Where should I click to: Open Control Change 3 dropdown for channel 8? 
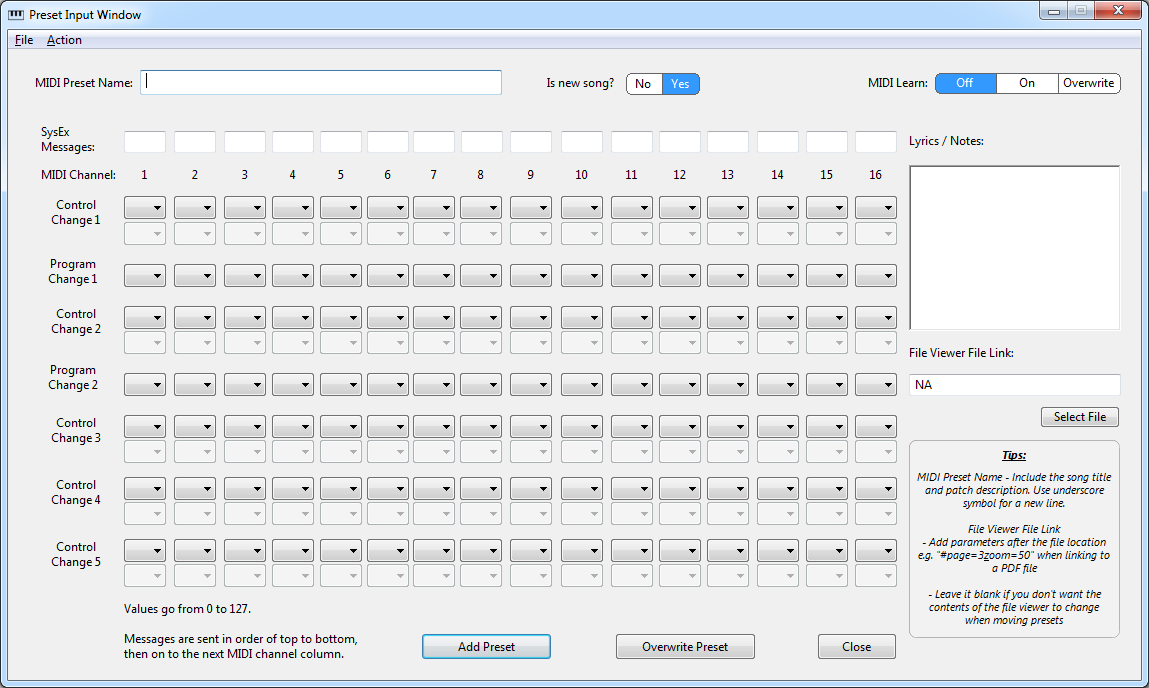click(481, 426)
